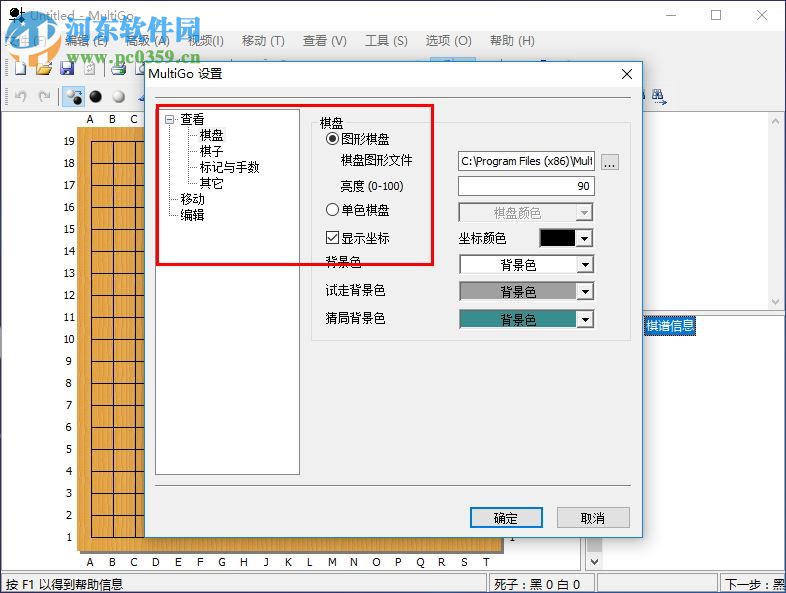Viewport: 786px width, 593px height.
Task: Select the white stone placement tool
Action: (119, 96)
